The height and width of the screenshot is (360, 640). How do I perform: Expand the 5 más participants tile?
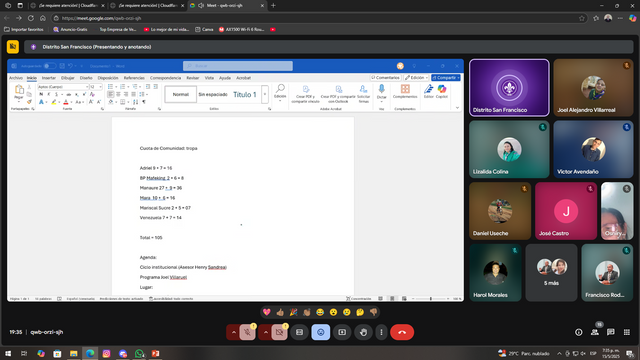(x=551, y=273)
